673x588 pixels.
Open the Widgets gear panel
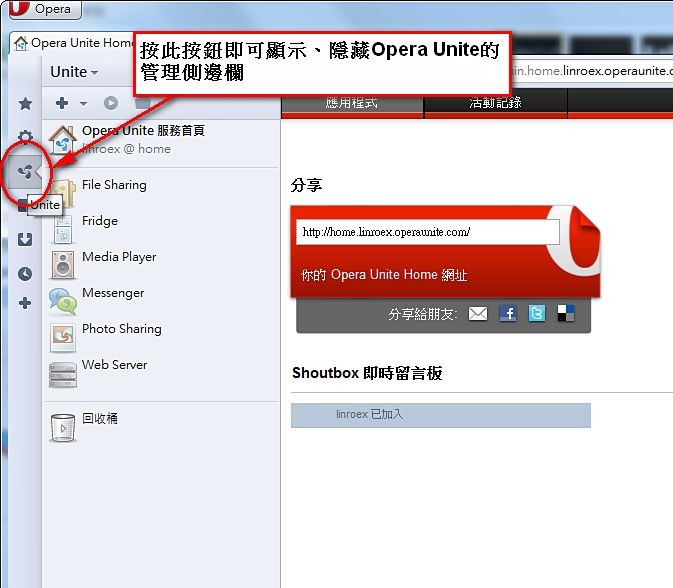pos(25,136)
